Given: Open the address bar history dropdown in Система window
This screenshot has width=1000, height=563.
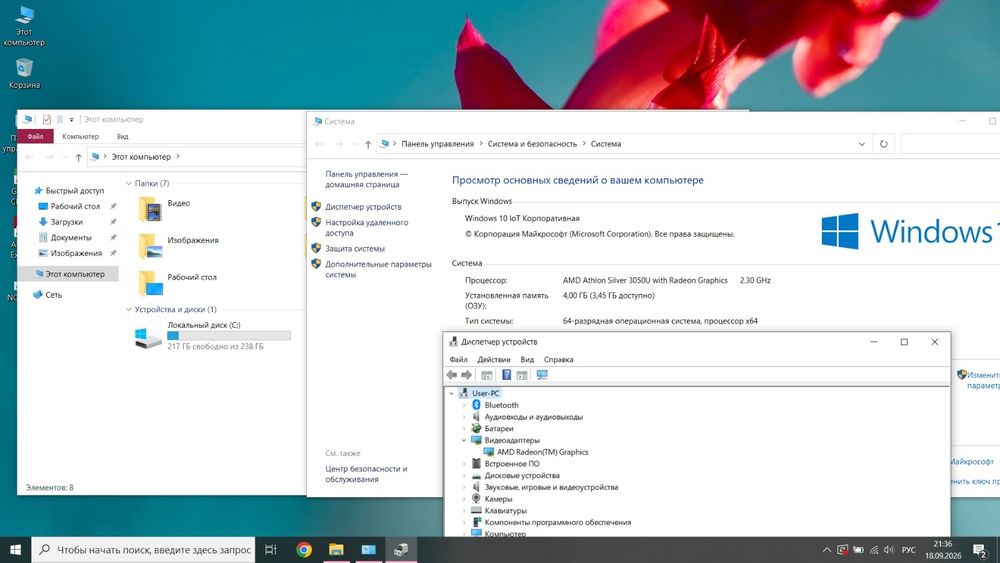Looking at the screenshot, I should (x=862, y=144).
